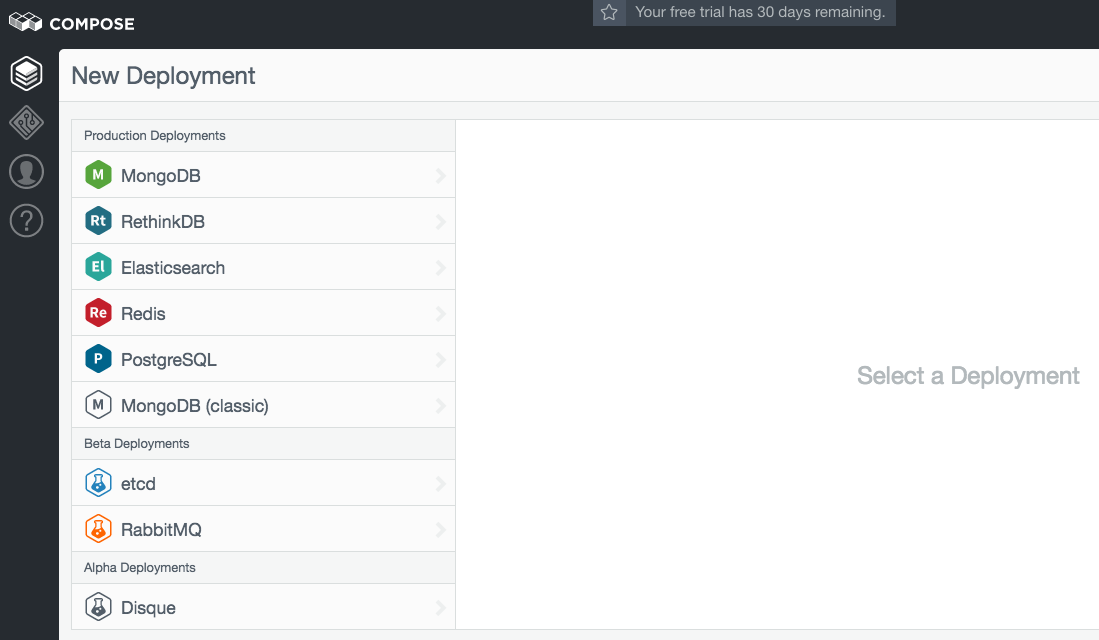The image size is (1099, 640).
Task: Click the PostgreSQL 'P' icon
Action: point(98,358)
